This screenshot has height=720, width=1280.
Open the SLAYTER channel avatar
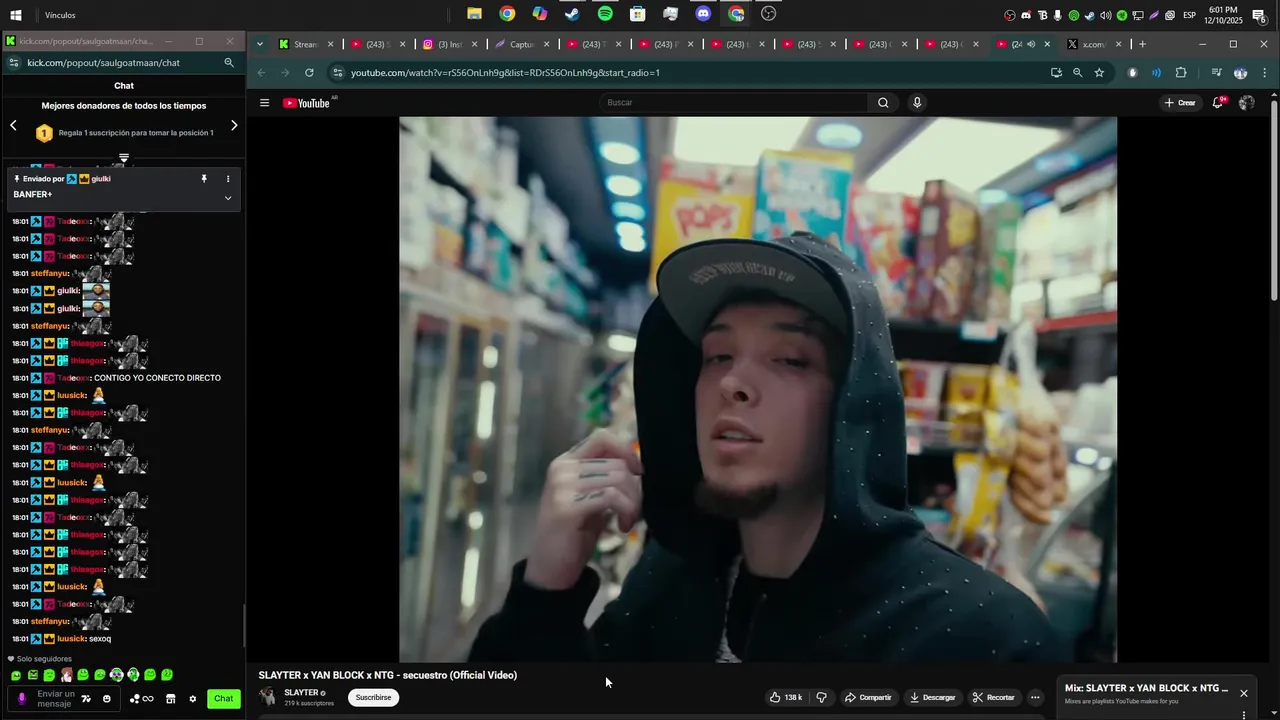[x=268, y=697]
